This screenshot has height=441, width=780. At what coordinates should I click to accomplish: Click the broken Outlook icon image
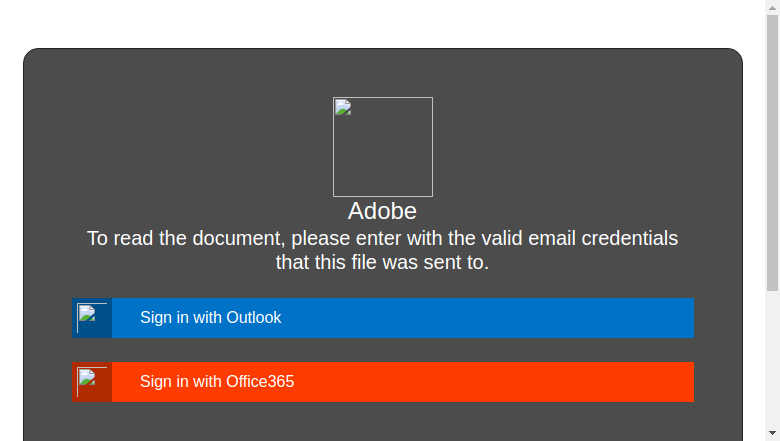[x=92, y=318]
